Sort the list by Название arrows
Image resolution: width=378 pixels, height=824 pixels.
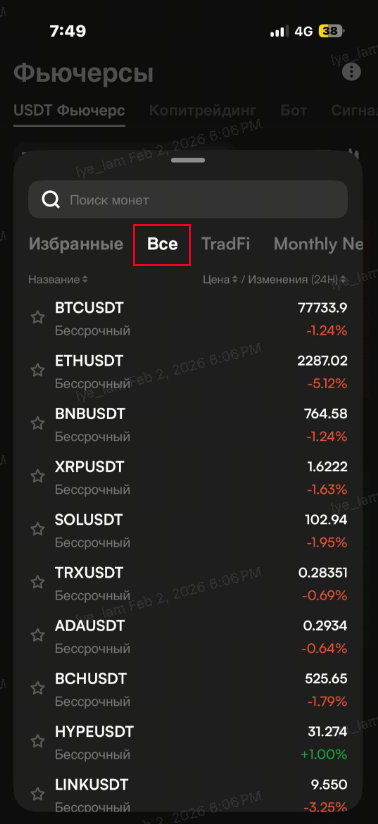(x=85, y=280)
